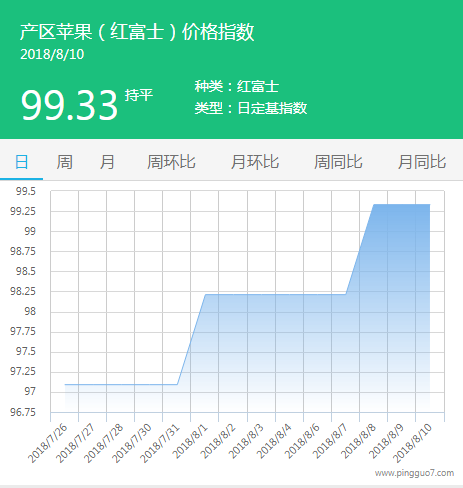The image size is (463, 488).
Task: Click the chart plateau near 99.33
Action: coord(402,204)
